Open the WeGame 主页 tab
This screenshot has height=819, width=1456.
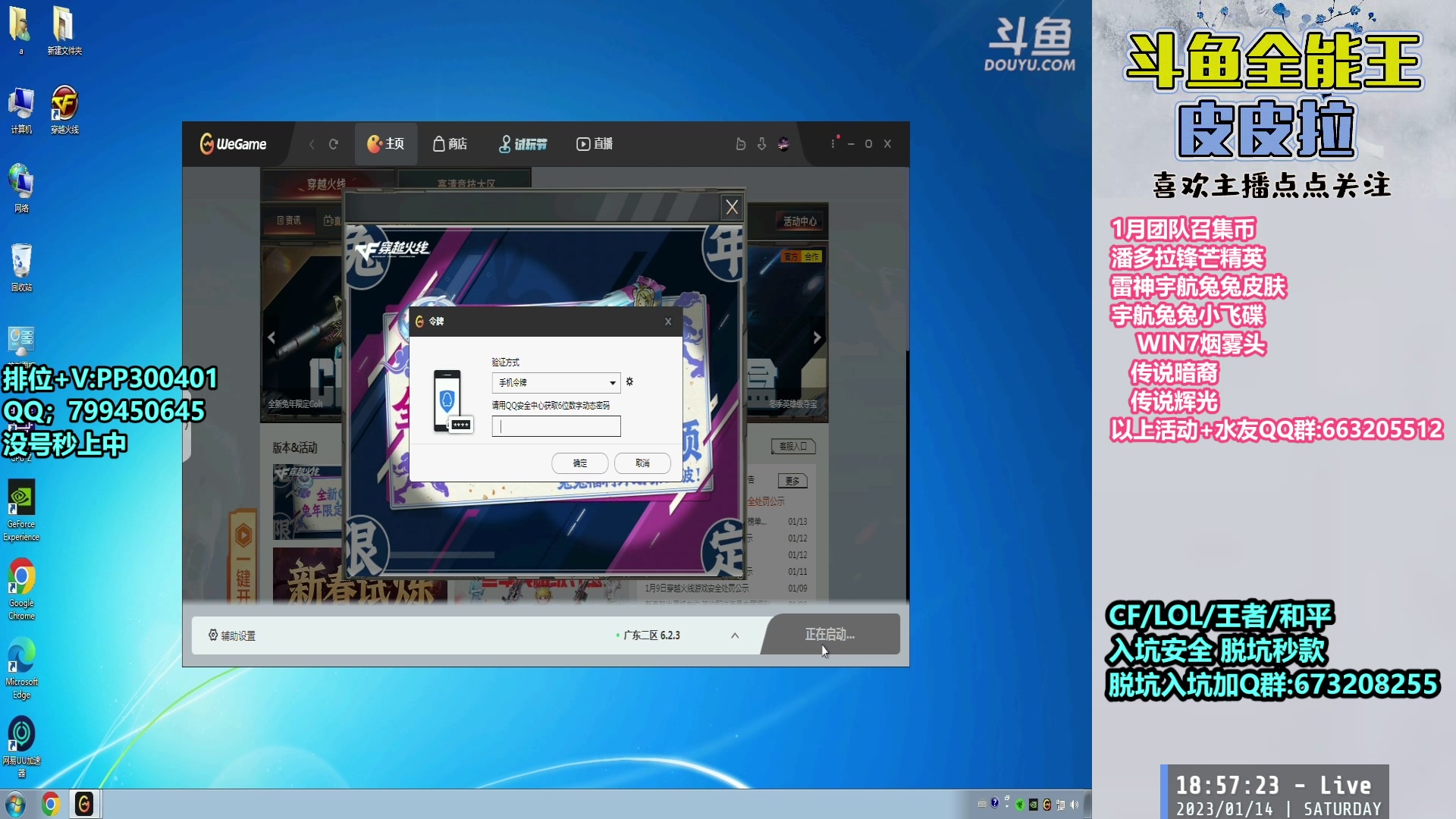click(x=386, y=144)
